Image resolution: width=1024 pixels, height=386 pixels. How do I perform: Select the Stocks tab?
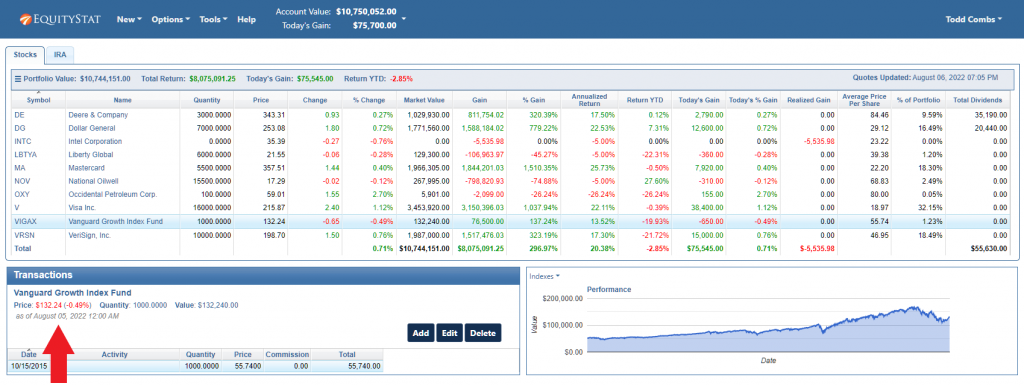tap(25, 55)
